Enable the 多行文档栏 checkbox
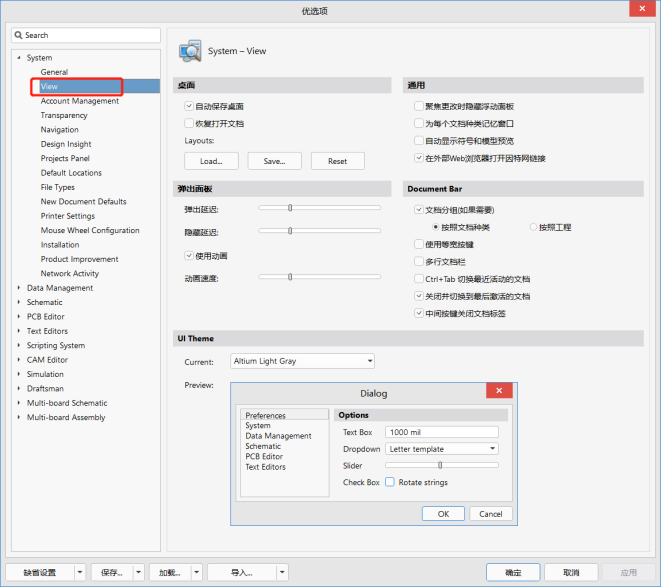This screenshot has height=587, width=662. pos(418,261)
